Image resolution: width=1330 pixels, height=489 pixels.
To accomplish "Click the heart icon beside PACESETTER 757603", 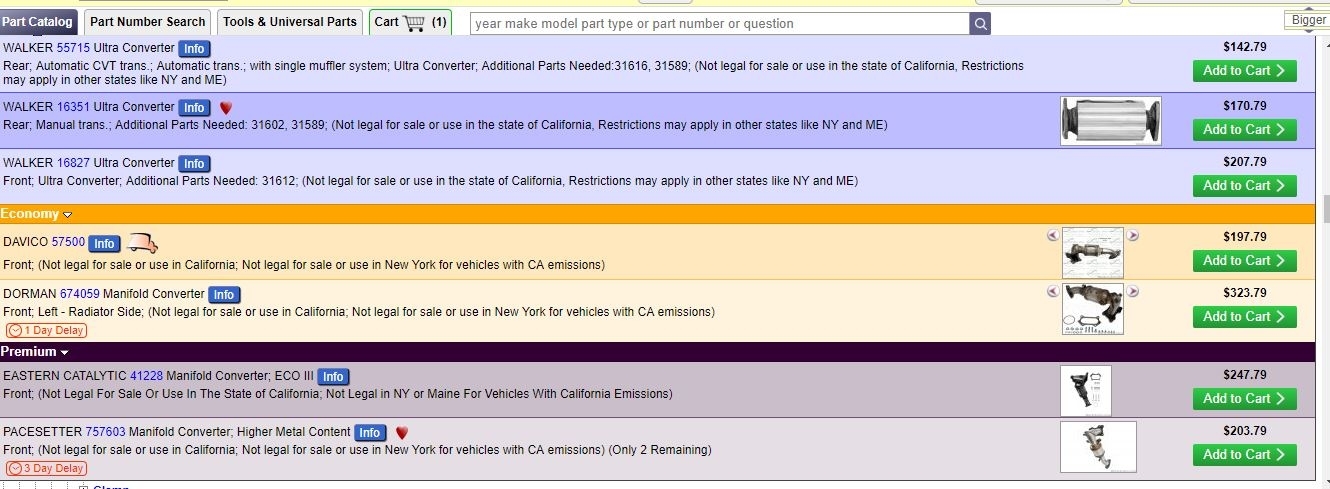I will pyautogui.click(x=402, y=433).
